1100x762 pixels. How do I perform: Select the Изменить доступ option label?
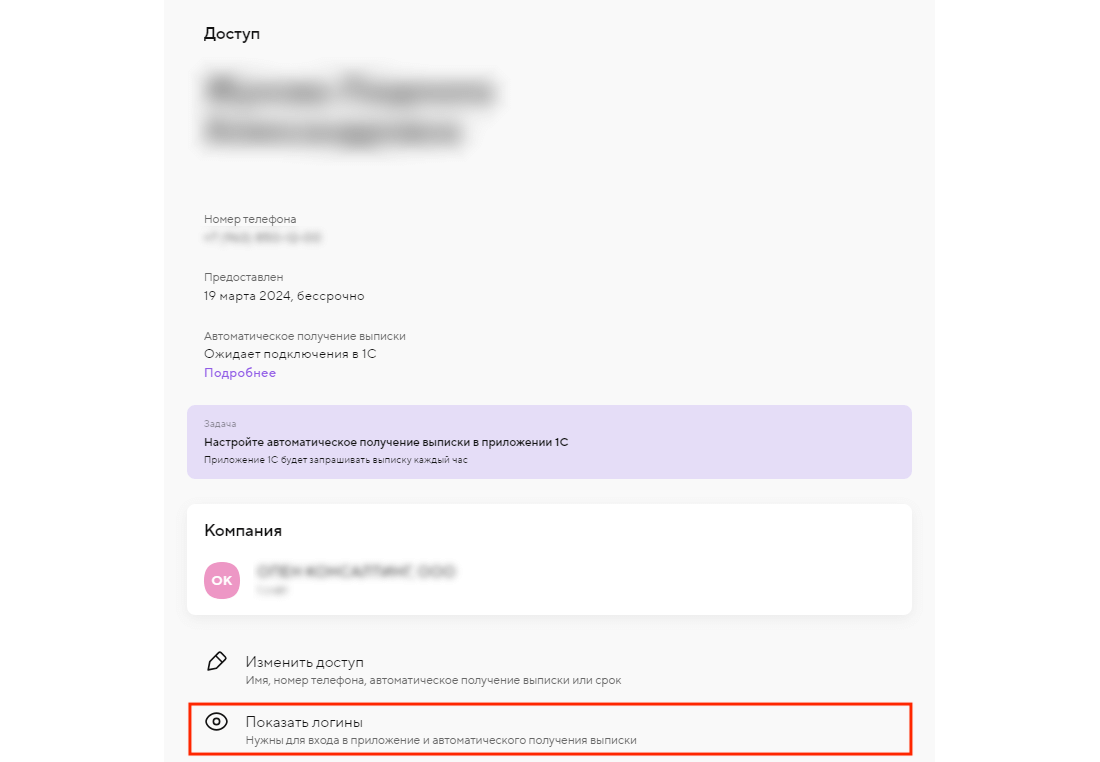(305, 662)
